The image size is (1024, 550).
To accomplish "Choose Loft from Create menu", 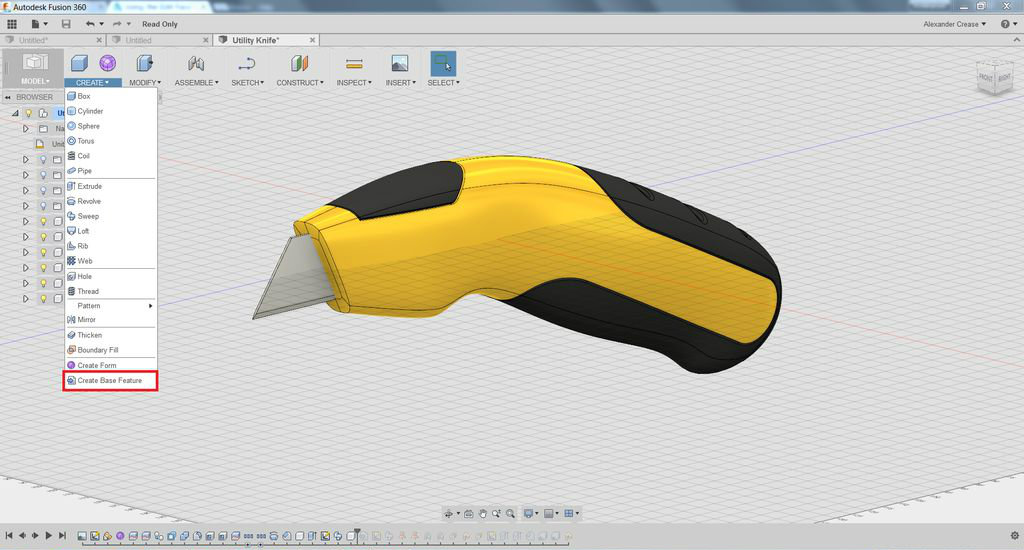I will click(110, 231).
